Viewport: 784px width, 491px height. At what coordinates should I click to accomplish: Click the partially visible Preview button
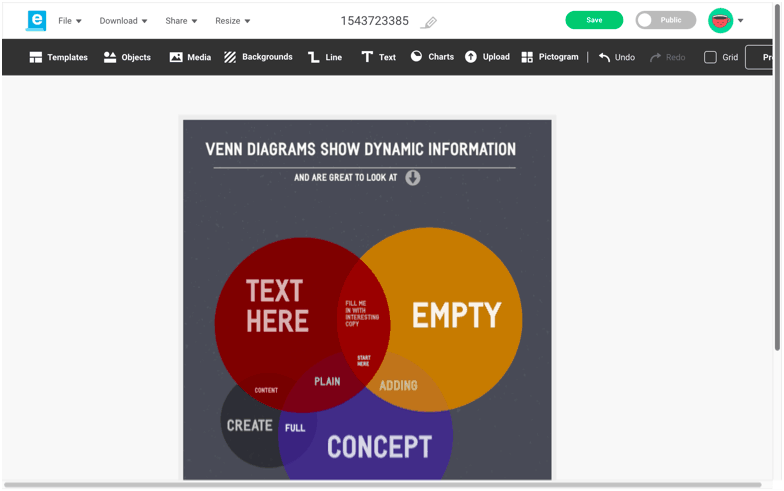click(x=759, y=58)
